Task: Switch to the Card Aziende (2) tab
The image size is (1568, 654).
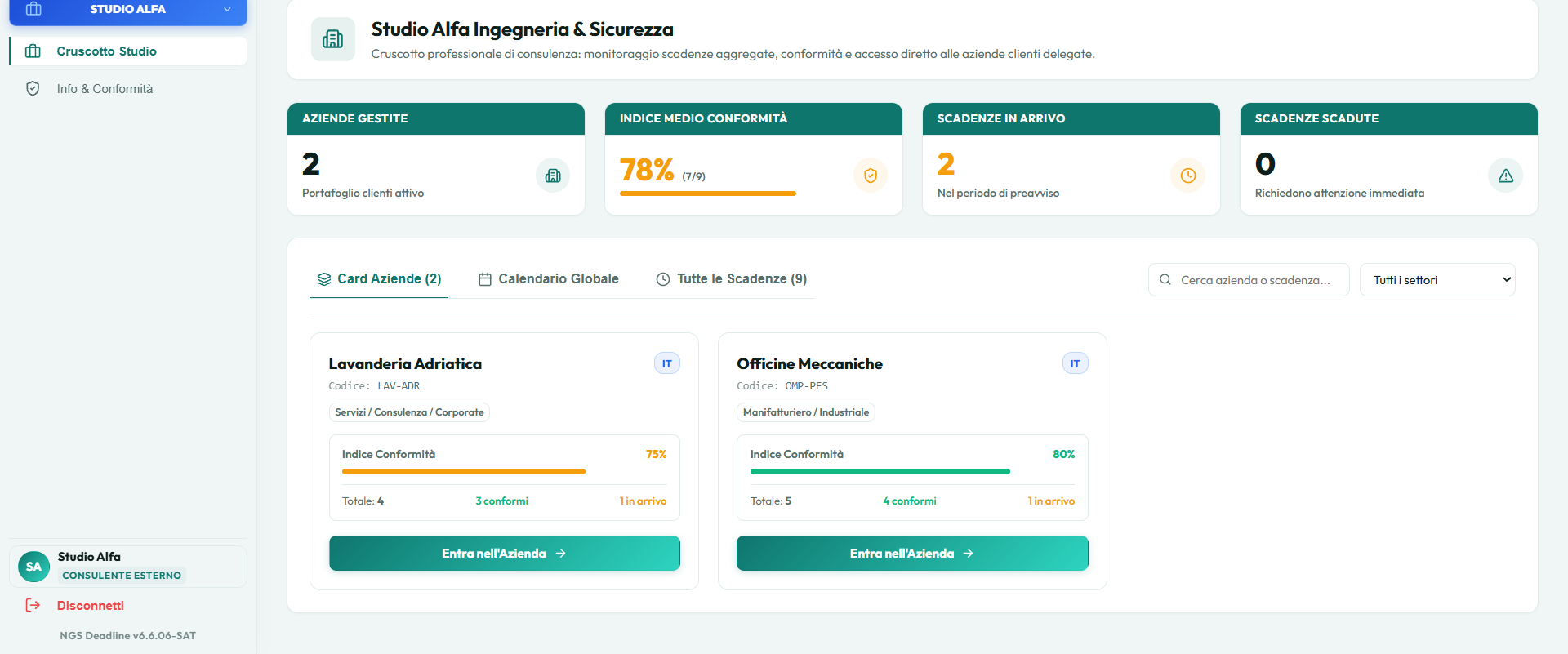Action: [x=379, y=279]
